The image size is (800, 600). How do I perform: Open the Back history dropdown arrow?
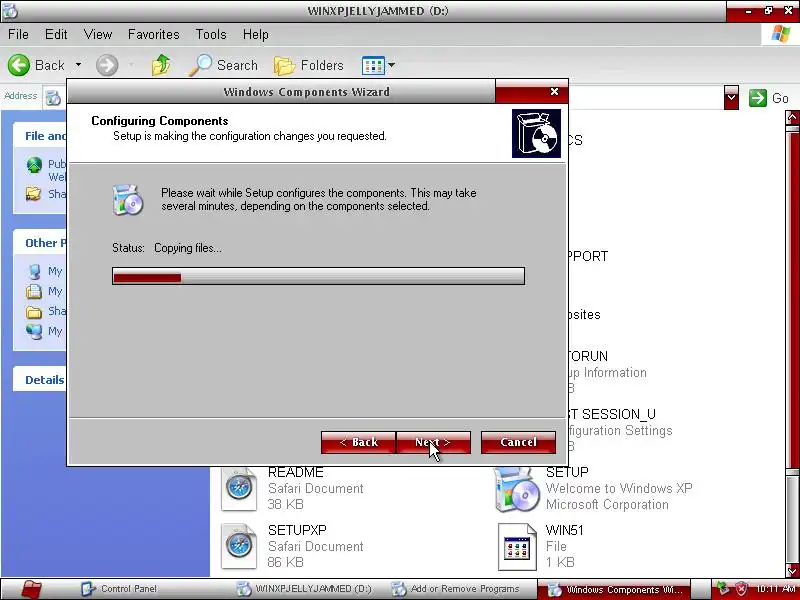[x=78, y=65]
